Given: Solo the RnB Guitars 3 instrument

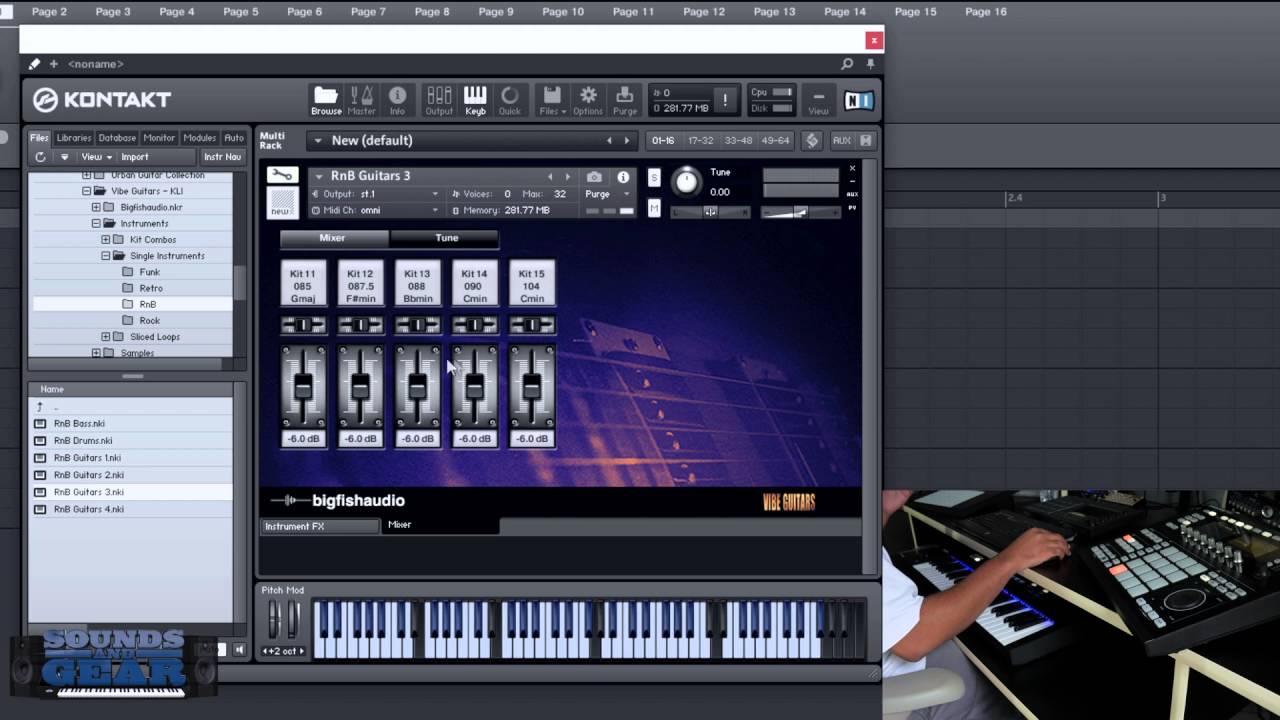Looking at the screenshot, I should tap(654, 178).
